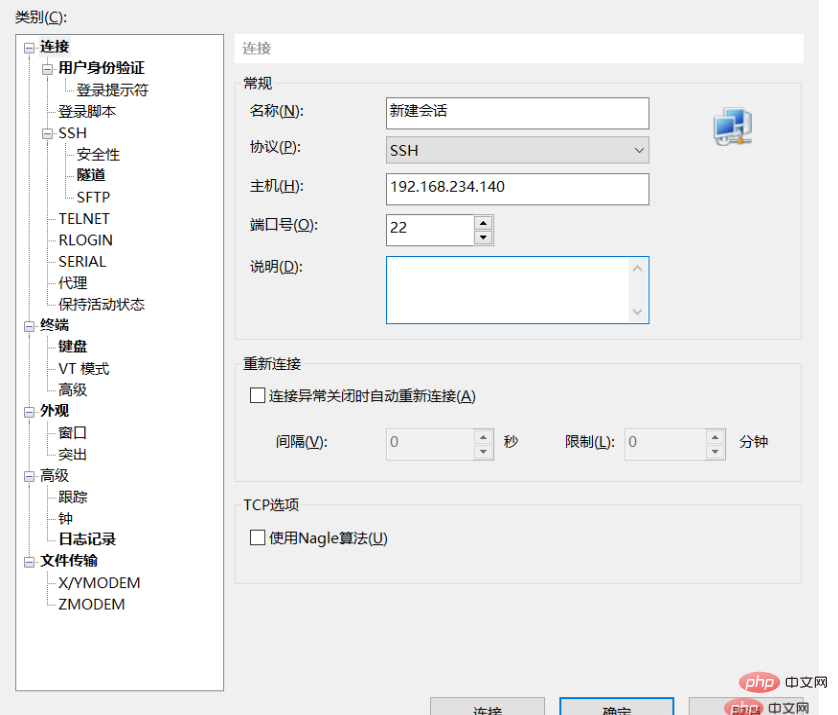The width and height of the screenshot is (838, 715).
Task: Open the 安全性 settings item
Action: pos(98,154)
